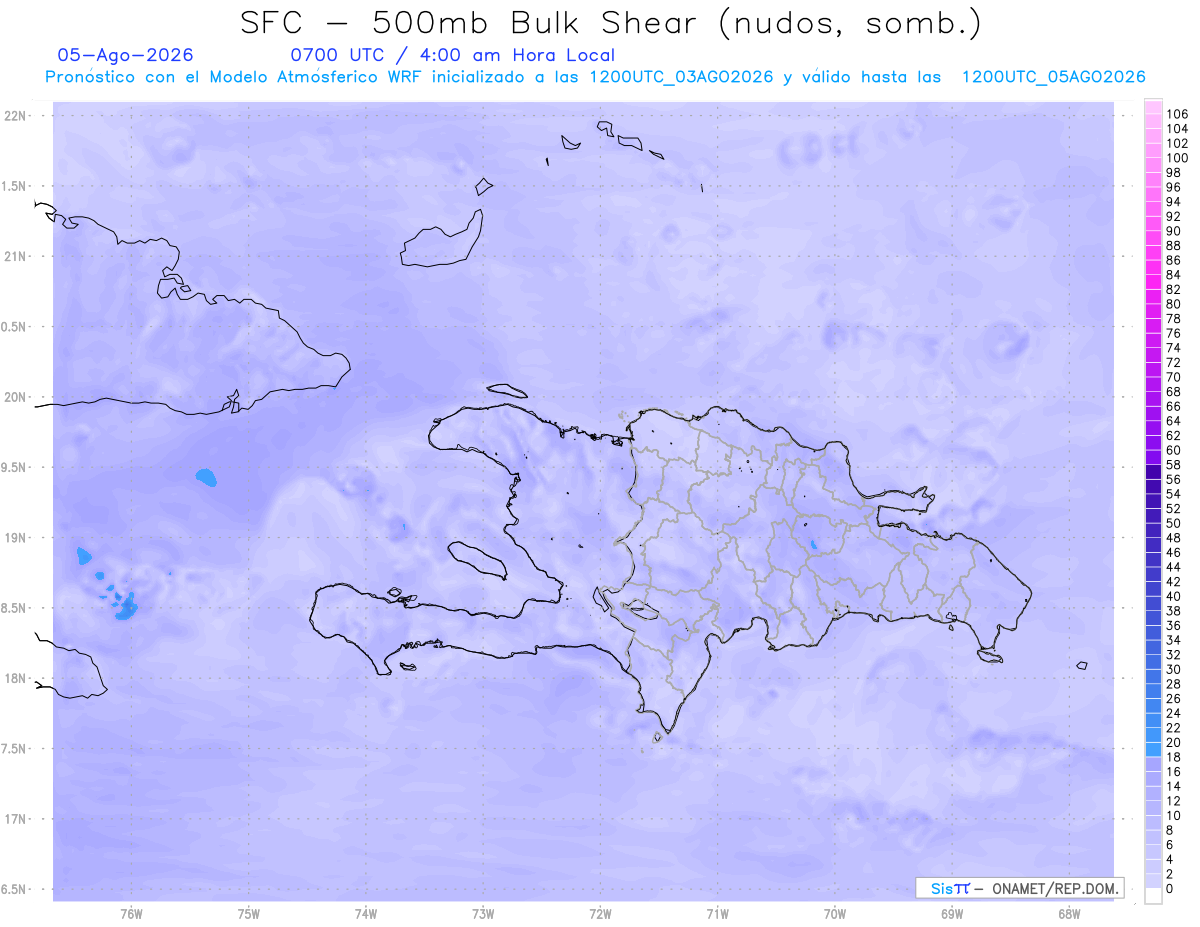Click the legend value '24' on the color bar
Screen dimensions: 1200x927
(1173, 713)
